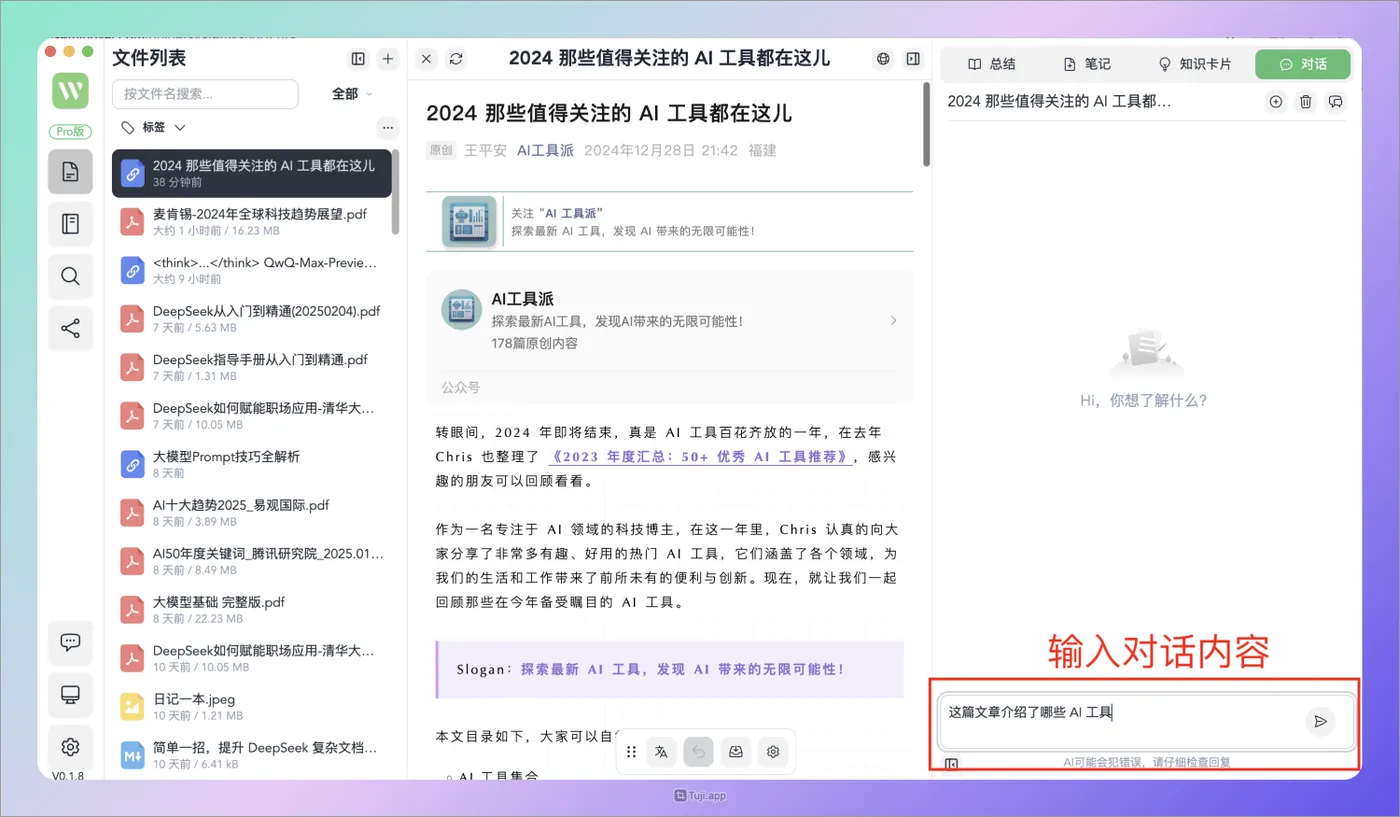Open 大模型Prompt技巧全解析

tap(252, 464)
